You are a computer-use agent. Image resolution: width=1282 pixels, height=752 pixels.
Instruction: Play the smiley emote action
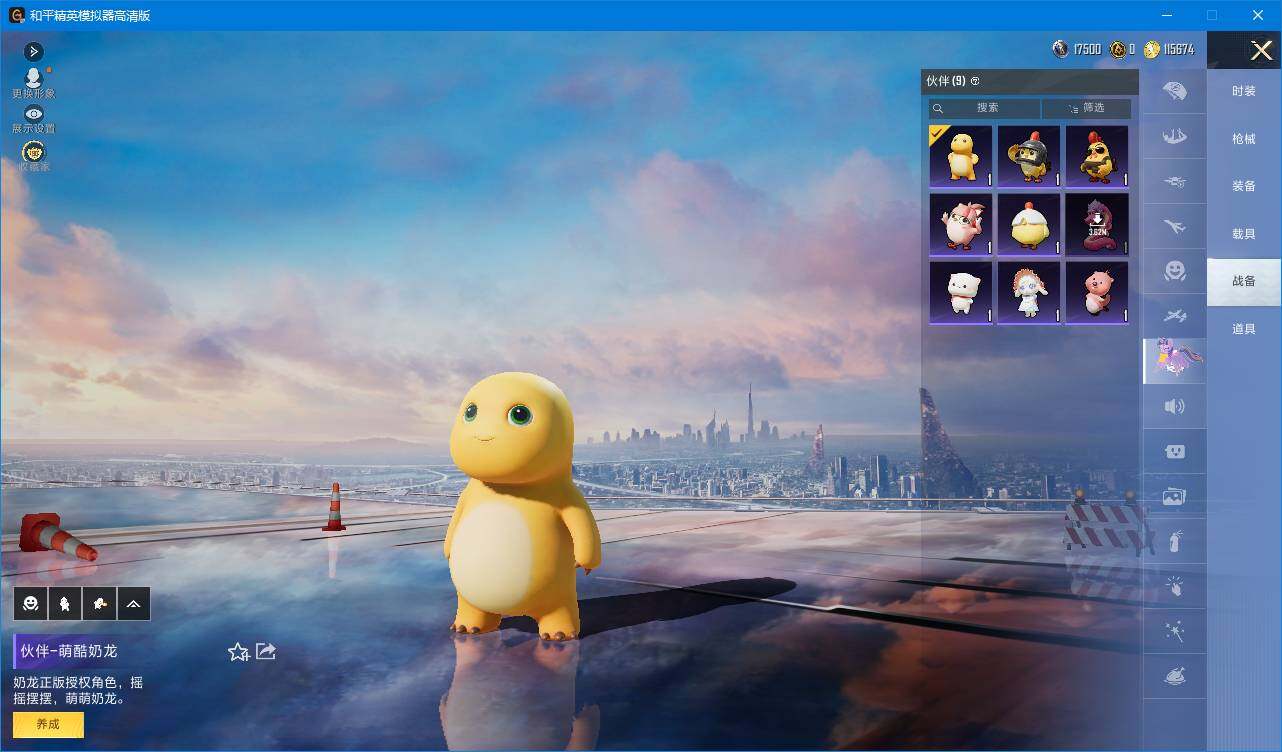pos(30,604)
